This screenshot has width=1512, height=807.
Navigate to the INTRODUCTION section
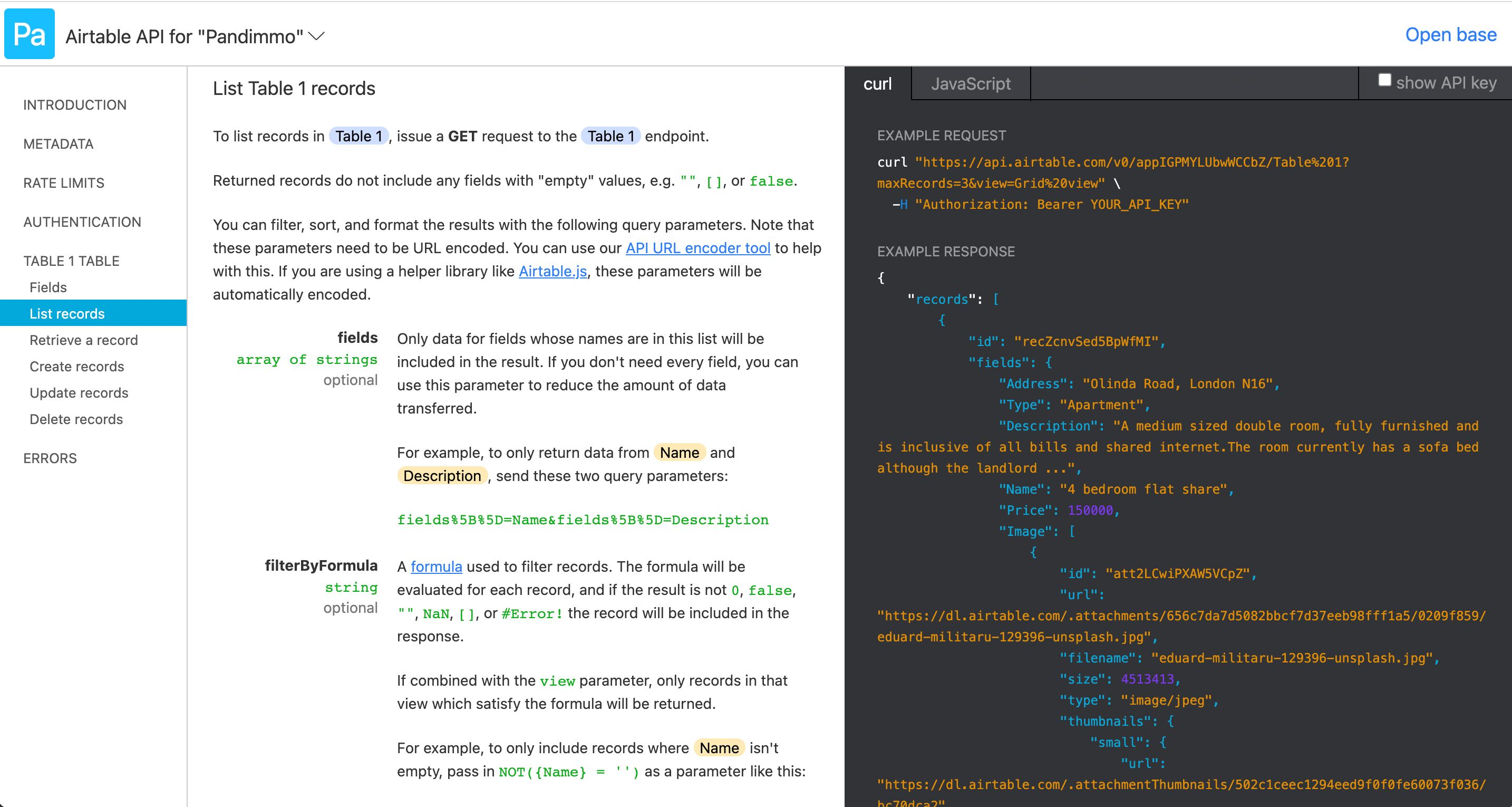(x=74, y=104)
